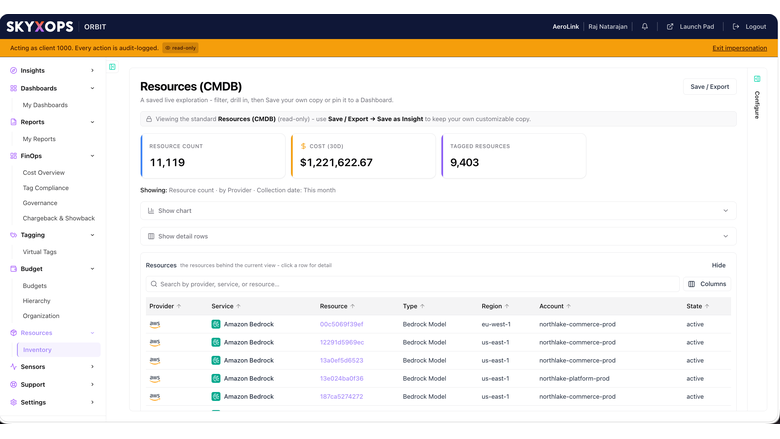Open My Reports
The width and height of the screenshot is (780, 439).
[39, 139]
